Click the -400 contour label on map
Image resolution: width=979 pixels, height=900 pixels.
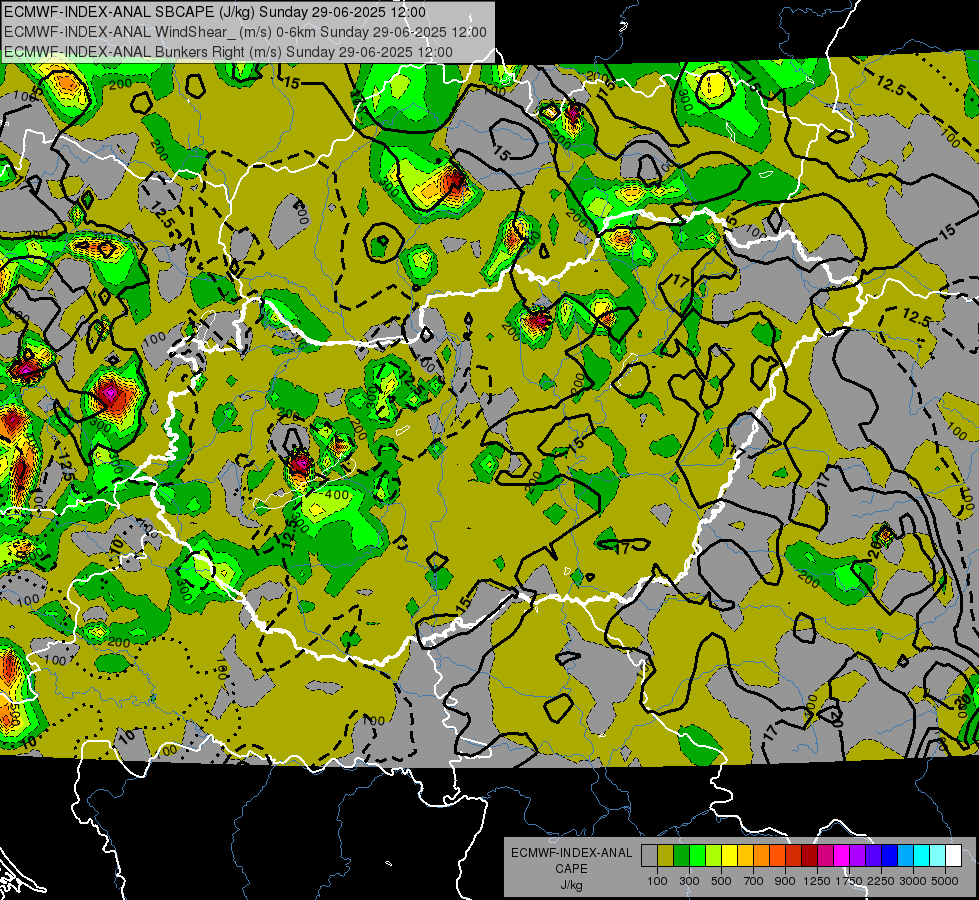coord(335,495)
